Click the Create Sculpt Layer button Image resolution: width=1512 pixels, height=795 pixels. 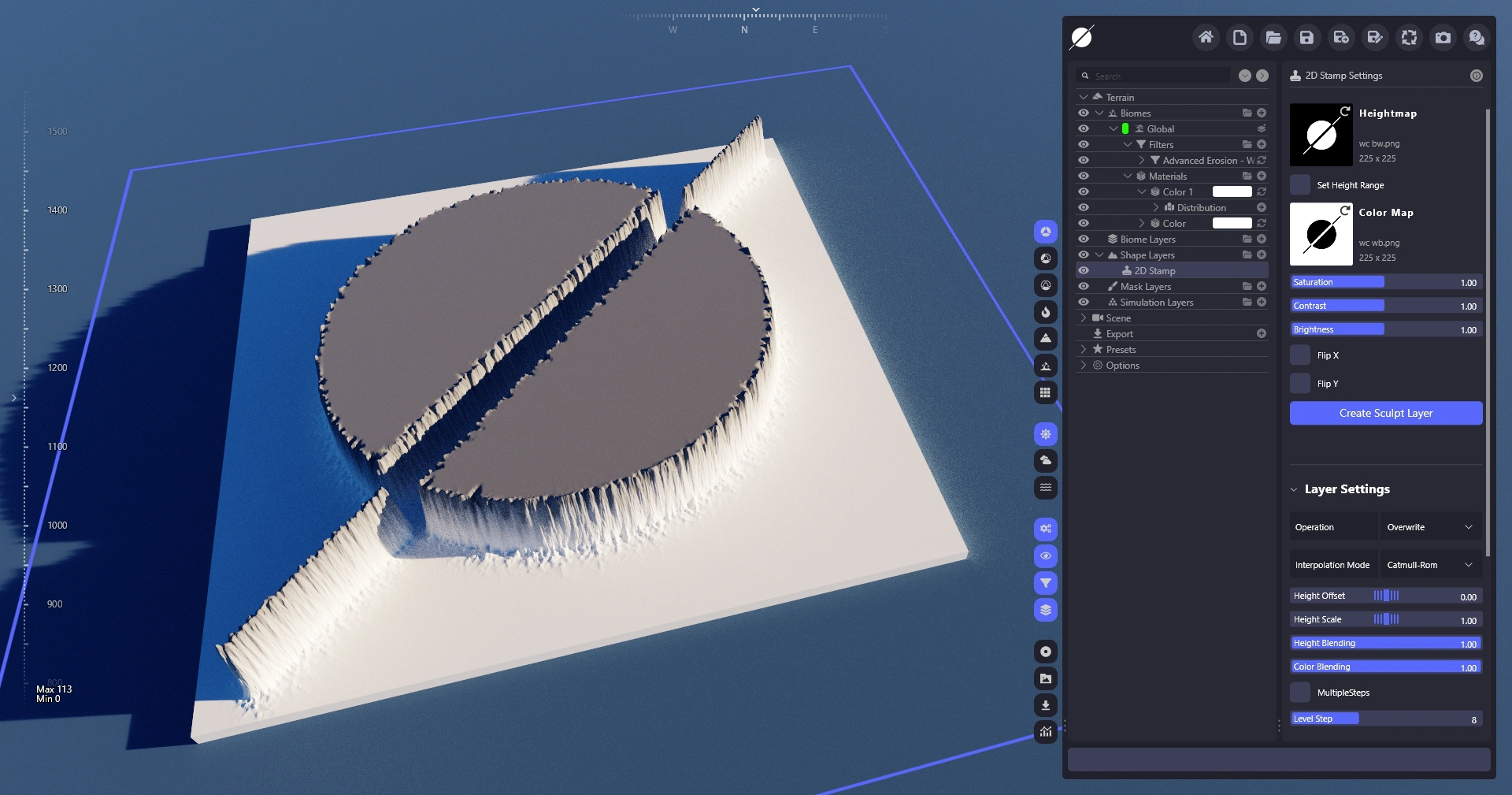[x=1385, y=413]
